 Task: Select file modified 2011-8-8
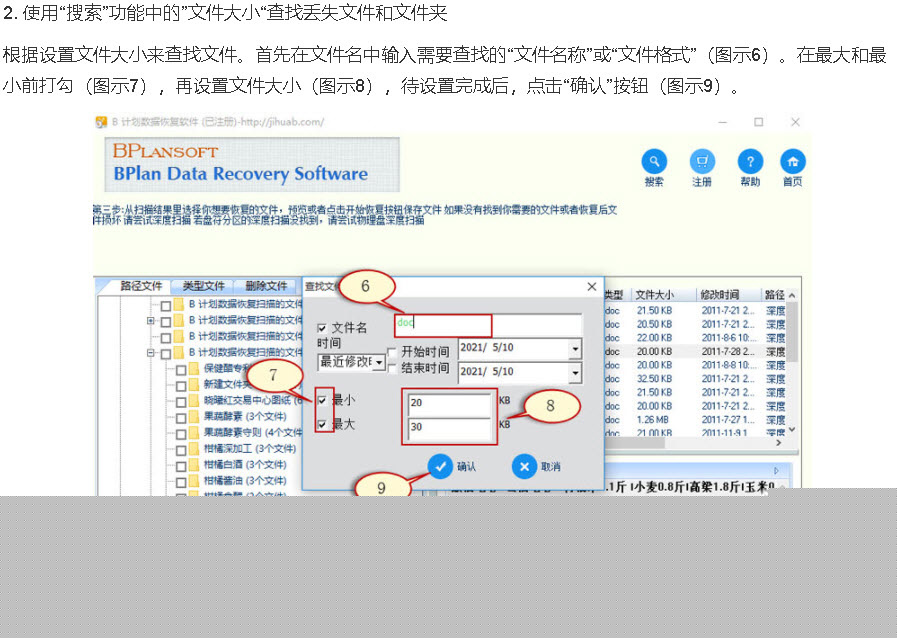click(729, 365)
